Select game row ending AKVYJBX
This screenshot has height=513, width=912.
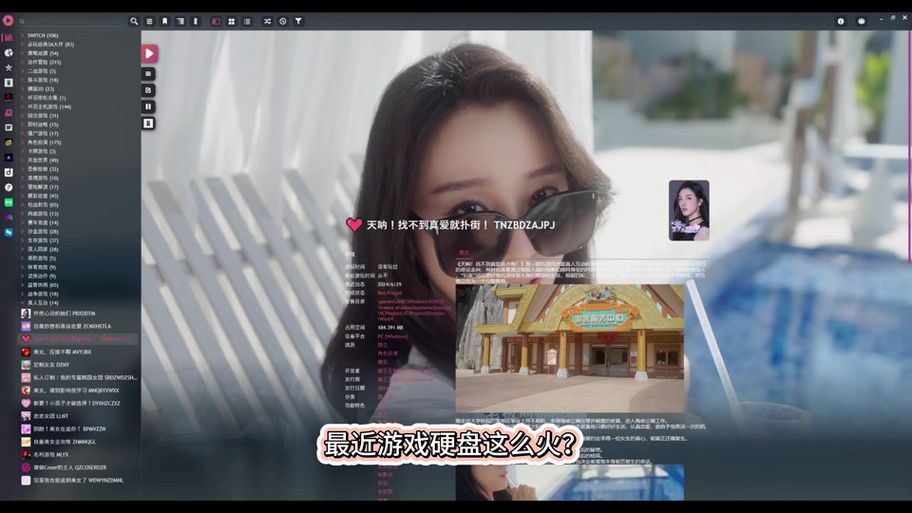pyautogui.click(x=79, y=352)
